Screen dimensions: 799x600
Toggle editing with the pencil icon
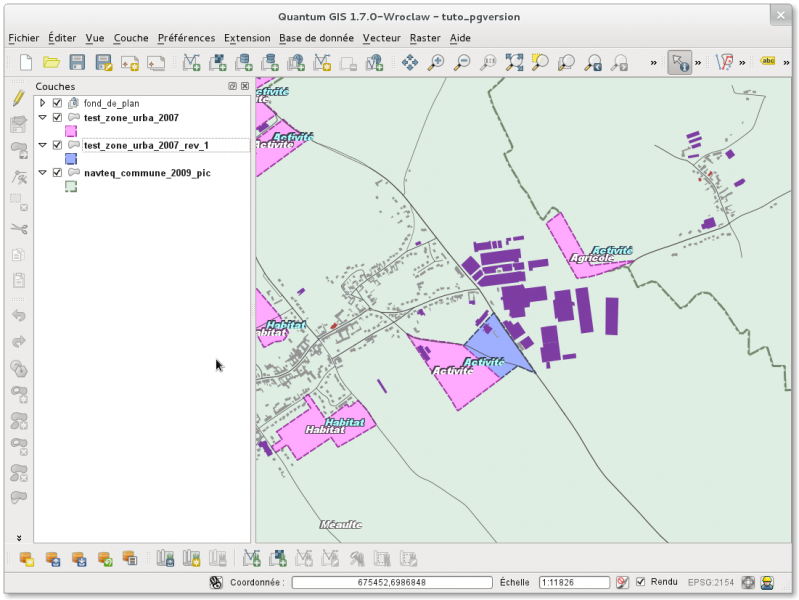coord(18,99)
